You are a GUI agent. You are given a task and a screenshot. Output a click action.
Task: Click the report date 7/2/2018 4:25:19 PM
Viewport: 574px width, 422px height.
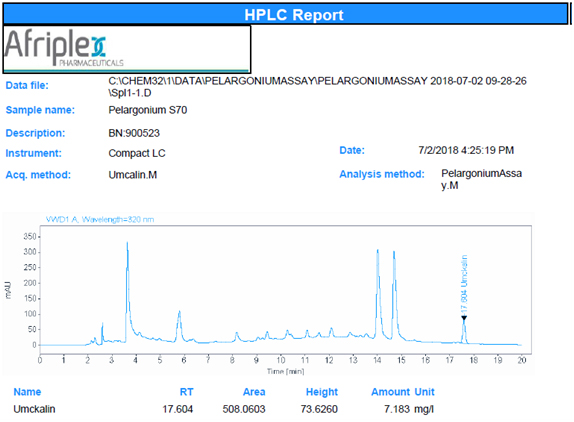coord(466,150)
